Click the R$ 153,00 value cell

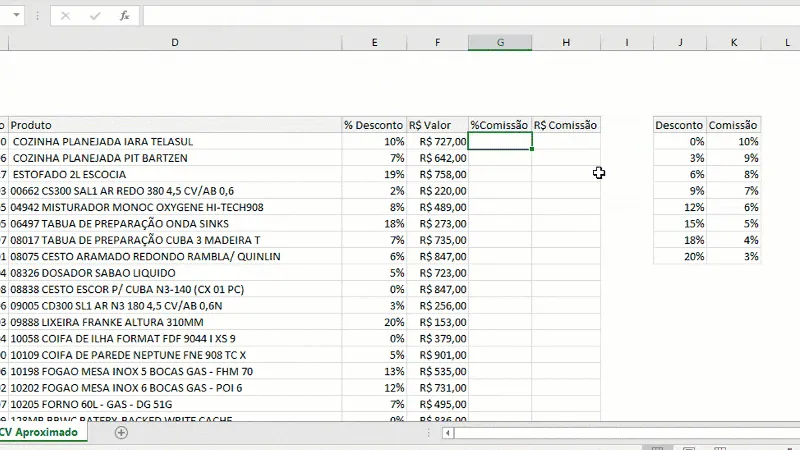click(x=437, y=322)
